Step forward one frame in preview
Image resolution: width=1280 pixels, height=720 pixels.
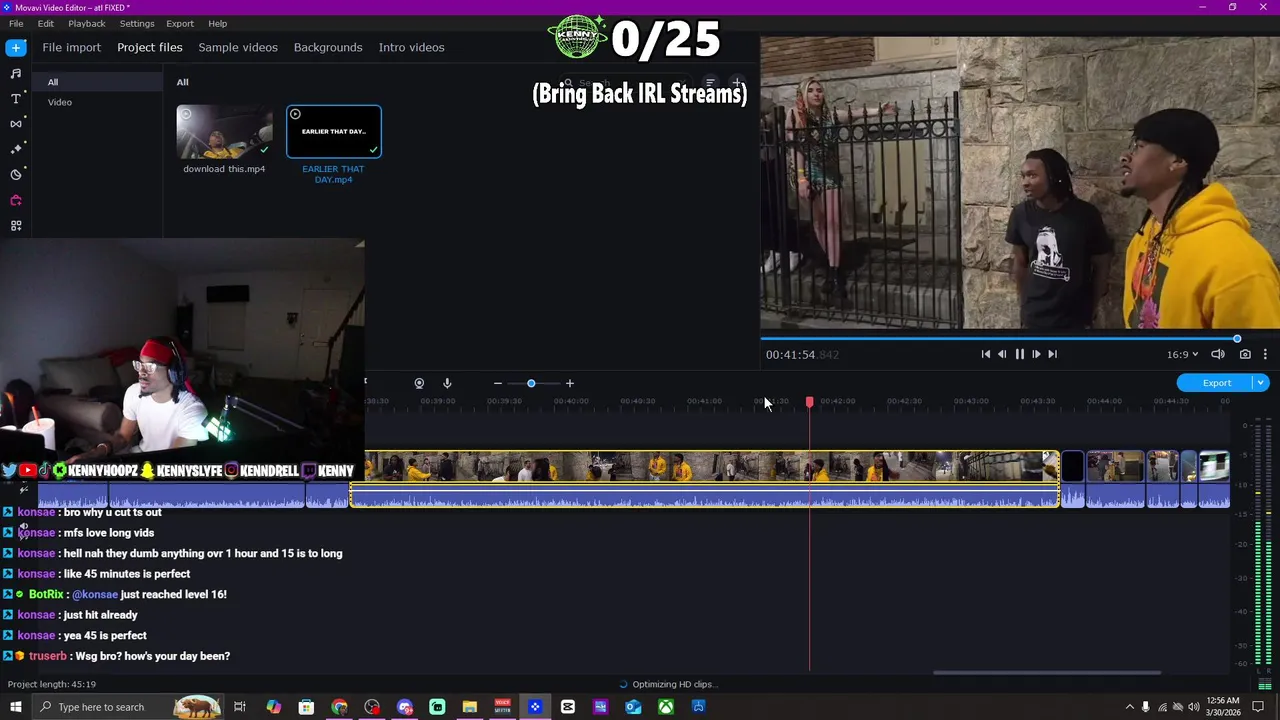point(1036,354)
